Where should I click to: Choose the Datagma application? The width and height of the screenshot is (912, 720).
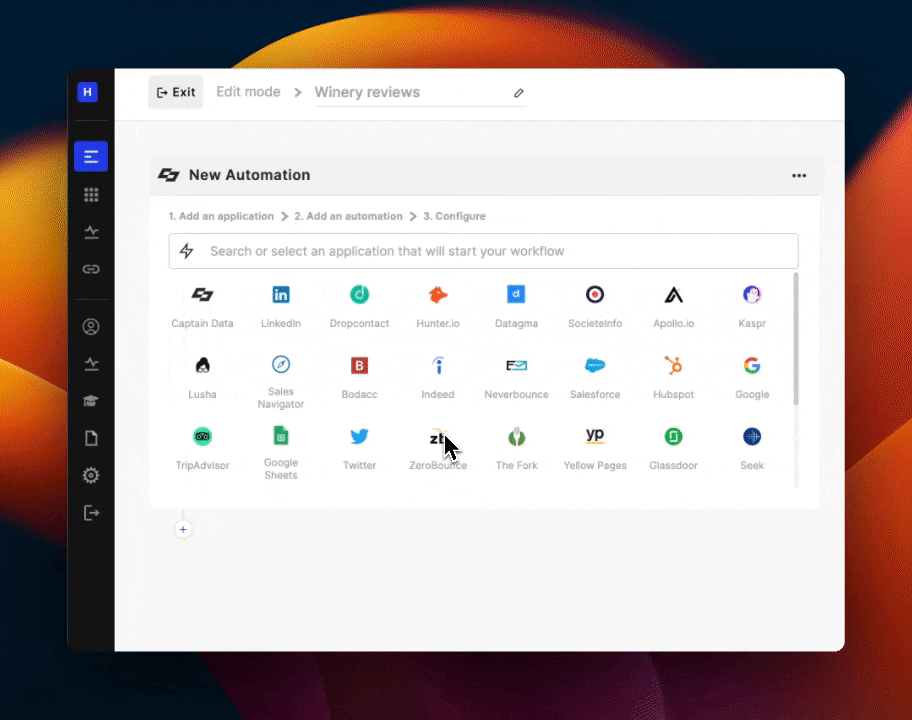point(516,307)
